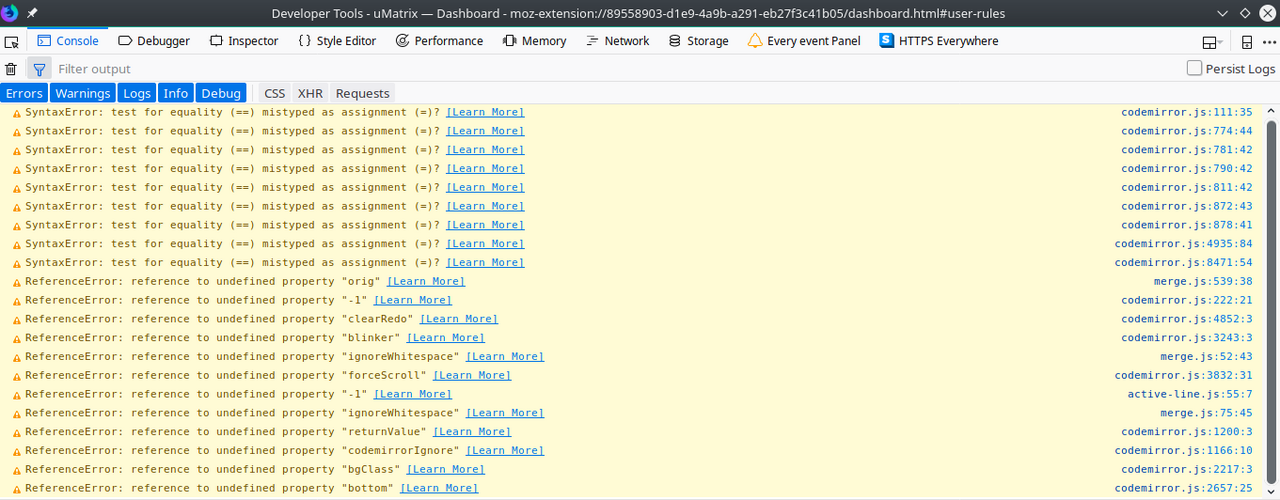Viewport: 1280px width, 500px height.
Task: Enable the Requests filter
Action: [x=363, y=93]
